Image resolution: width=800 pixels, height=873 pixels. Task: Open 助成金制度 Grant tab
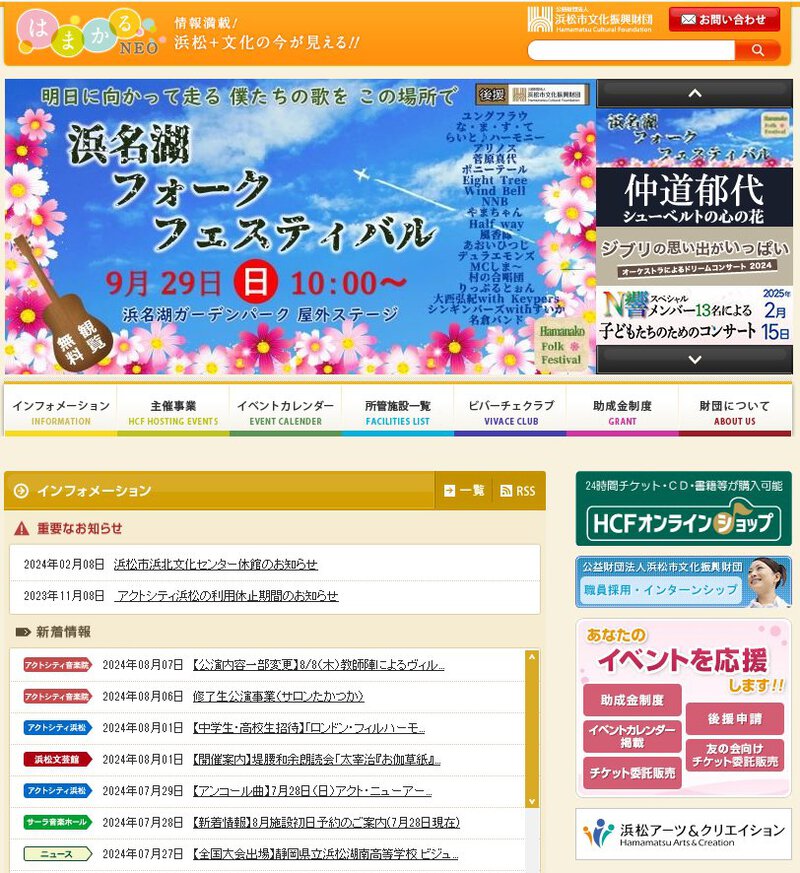tap(622, 411)
